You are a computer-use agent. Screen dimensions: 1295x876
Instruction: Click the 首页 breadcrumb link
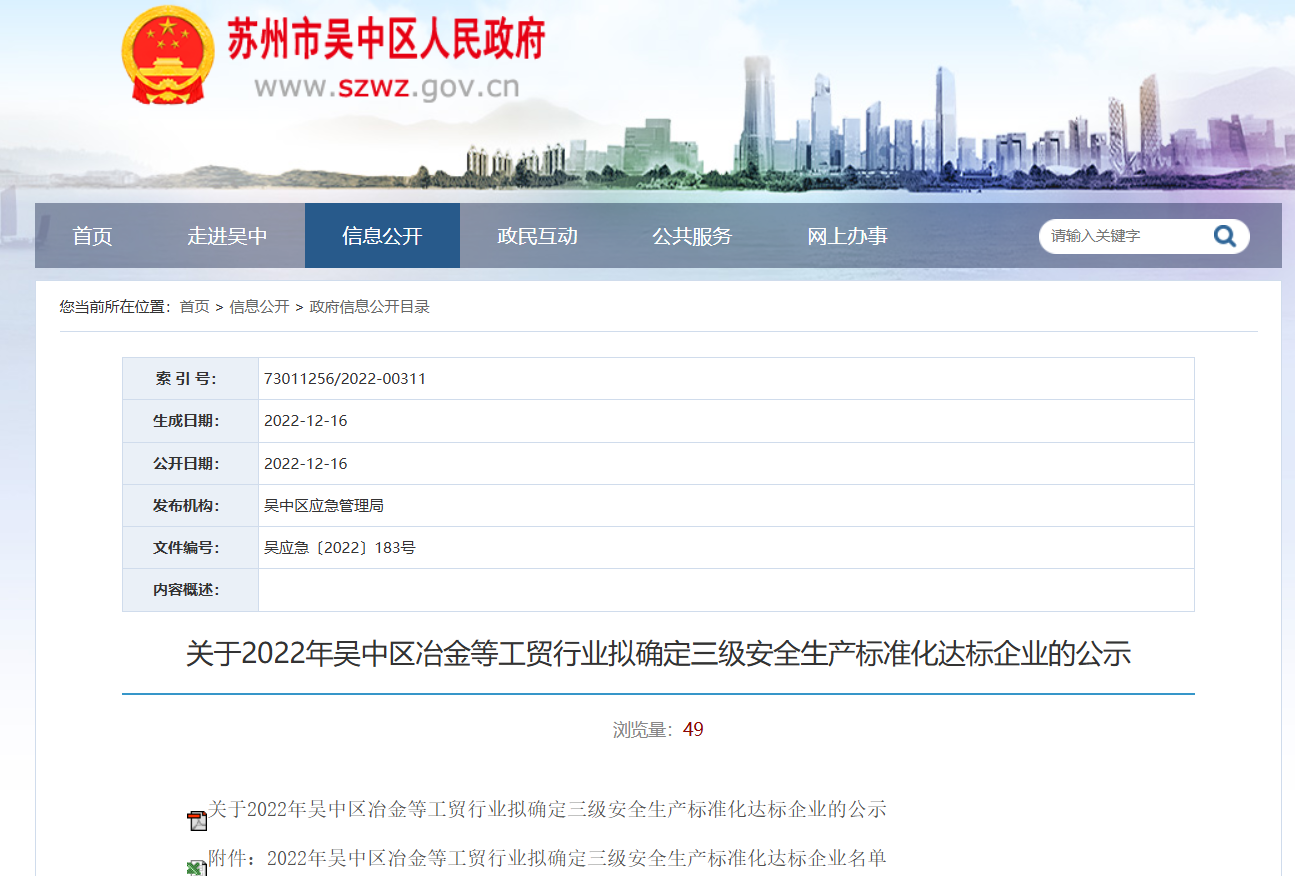(x=194, y=307)
